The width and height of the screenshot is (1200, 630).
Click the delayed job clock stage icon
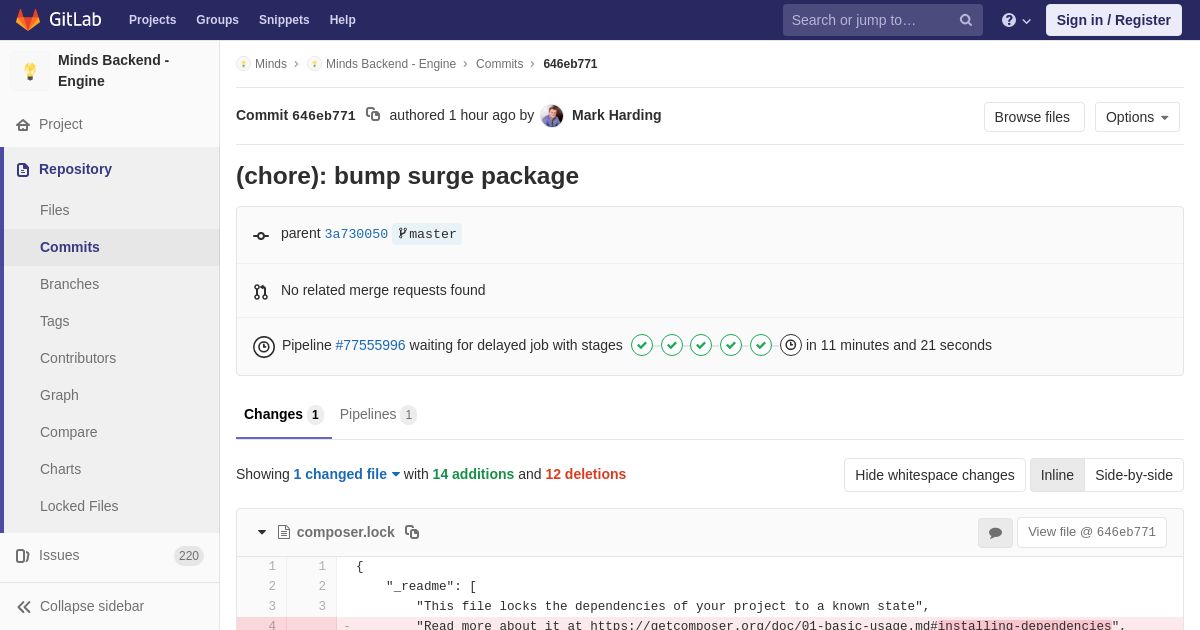pos(791,345)
